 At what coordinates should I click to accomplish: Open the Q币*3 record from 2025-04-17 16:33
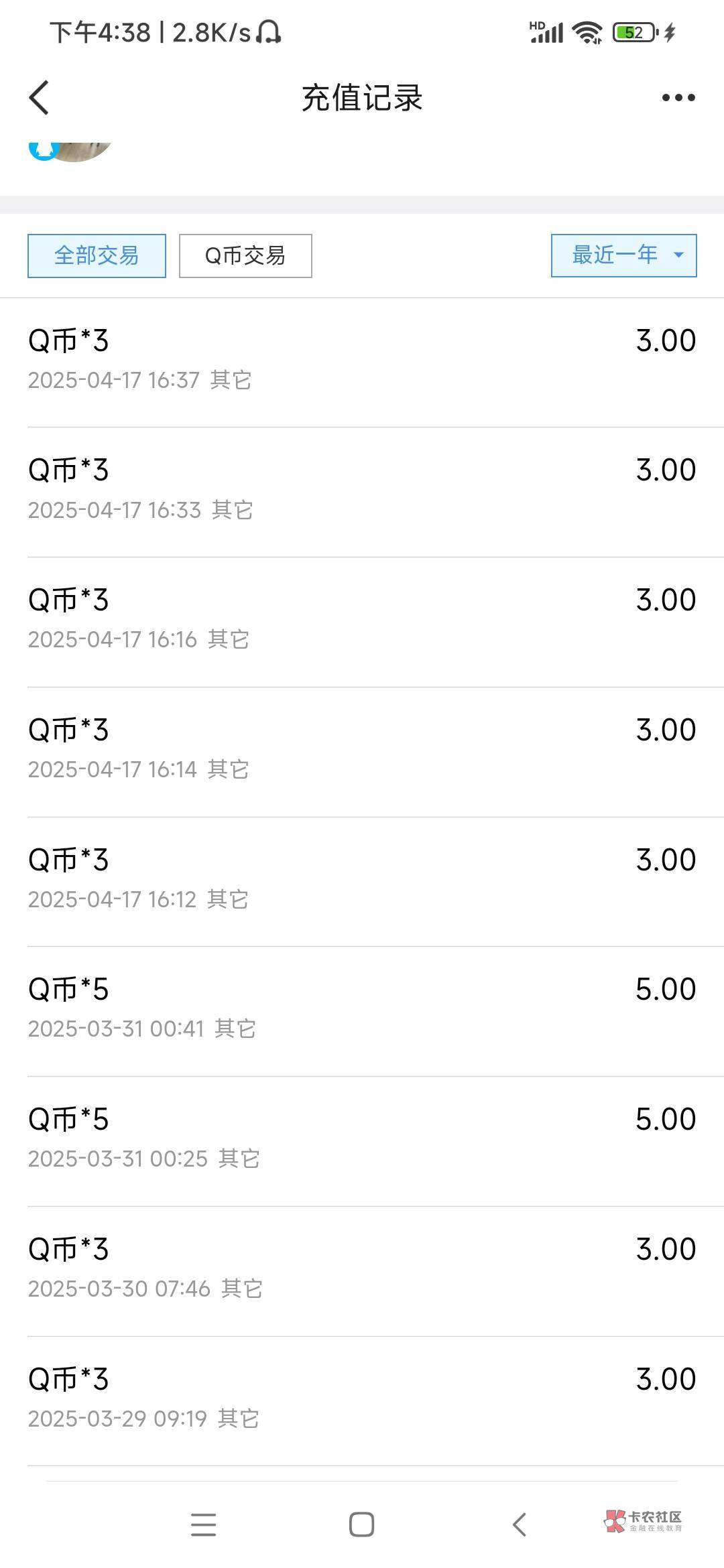tap(362, 490)
